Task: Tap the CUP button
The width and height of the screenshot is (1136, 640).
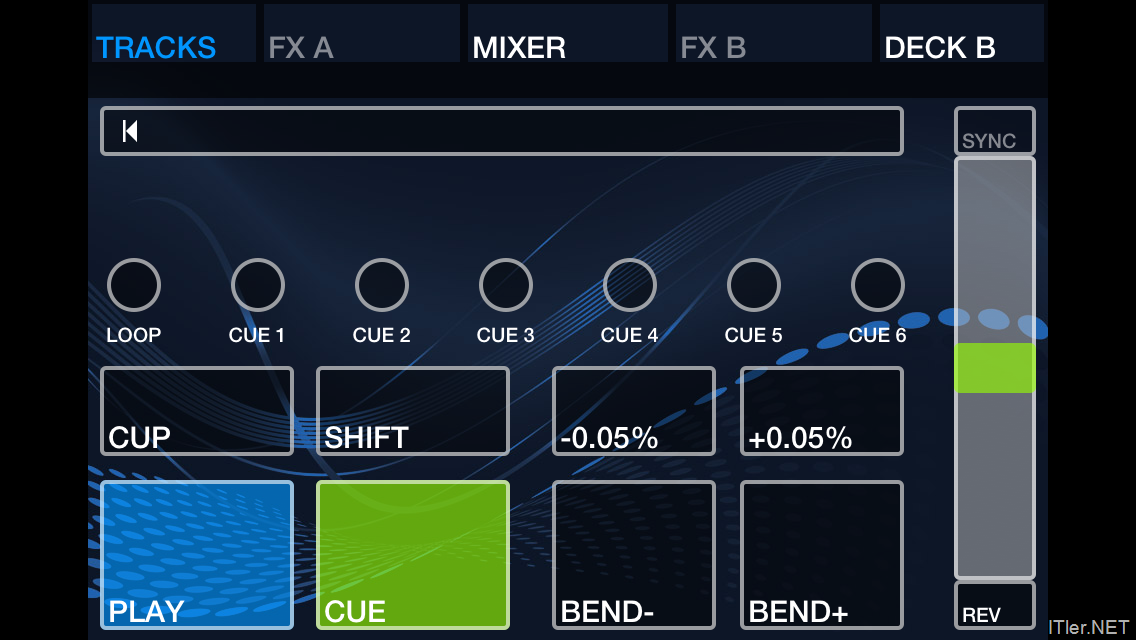Action: (x=197, y=411)
